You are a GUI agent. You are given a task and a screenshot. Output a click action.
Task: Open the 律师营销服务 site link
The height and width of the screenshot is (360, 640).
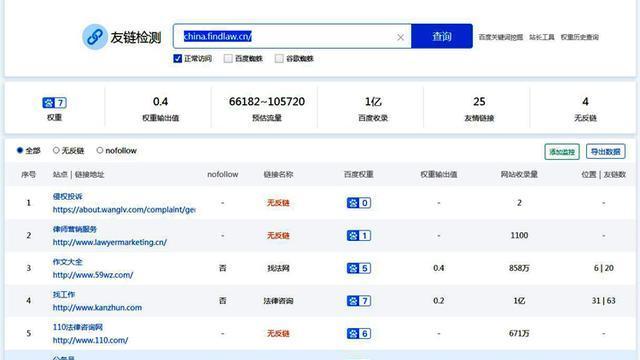click(75, 229)
